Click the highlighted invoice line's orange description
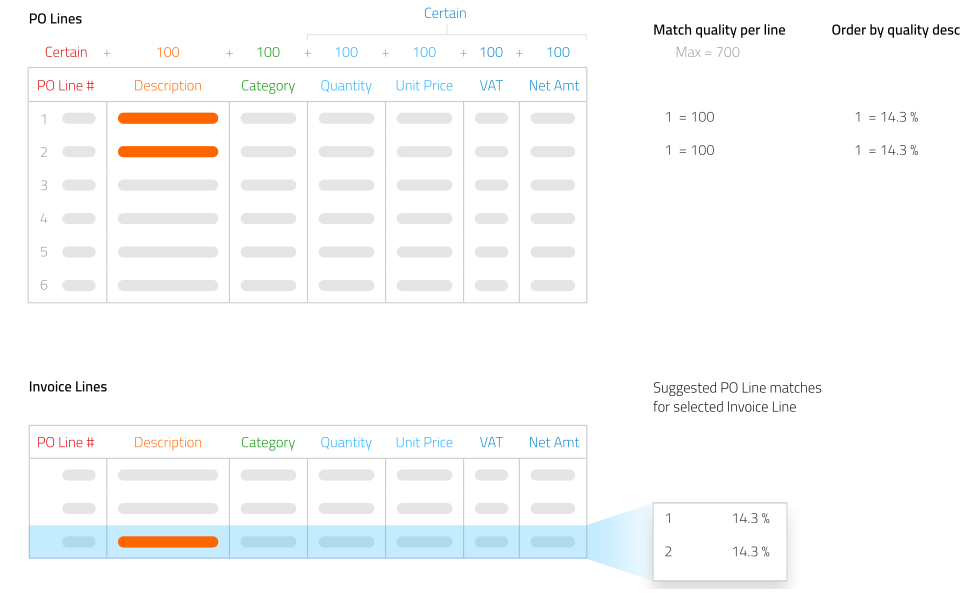This screenshot has width=979, height=593. (168, 542)
